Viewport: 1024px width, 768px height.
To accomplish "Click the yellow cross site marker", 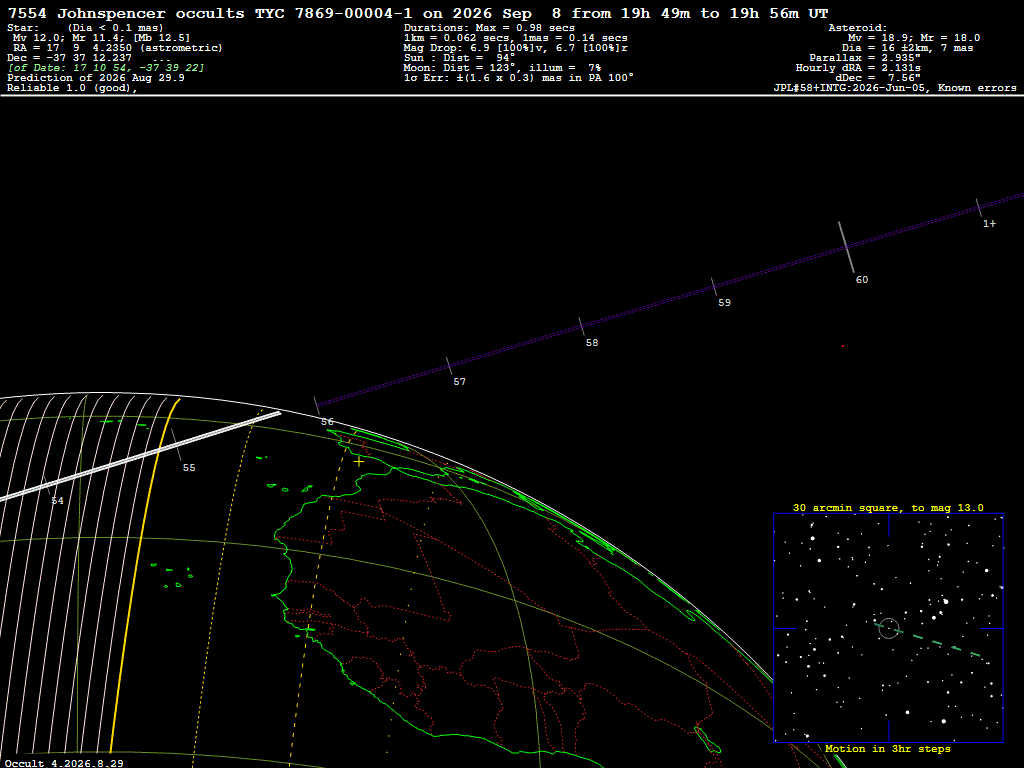I will click(359, 461).
